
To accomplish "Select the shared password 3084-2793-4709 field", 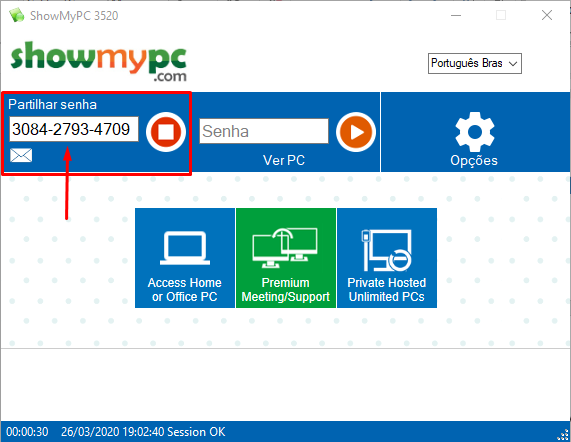I will (x=74, y=129).
